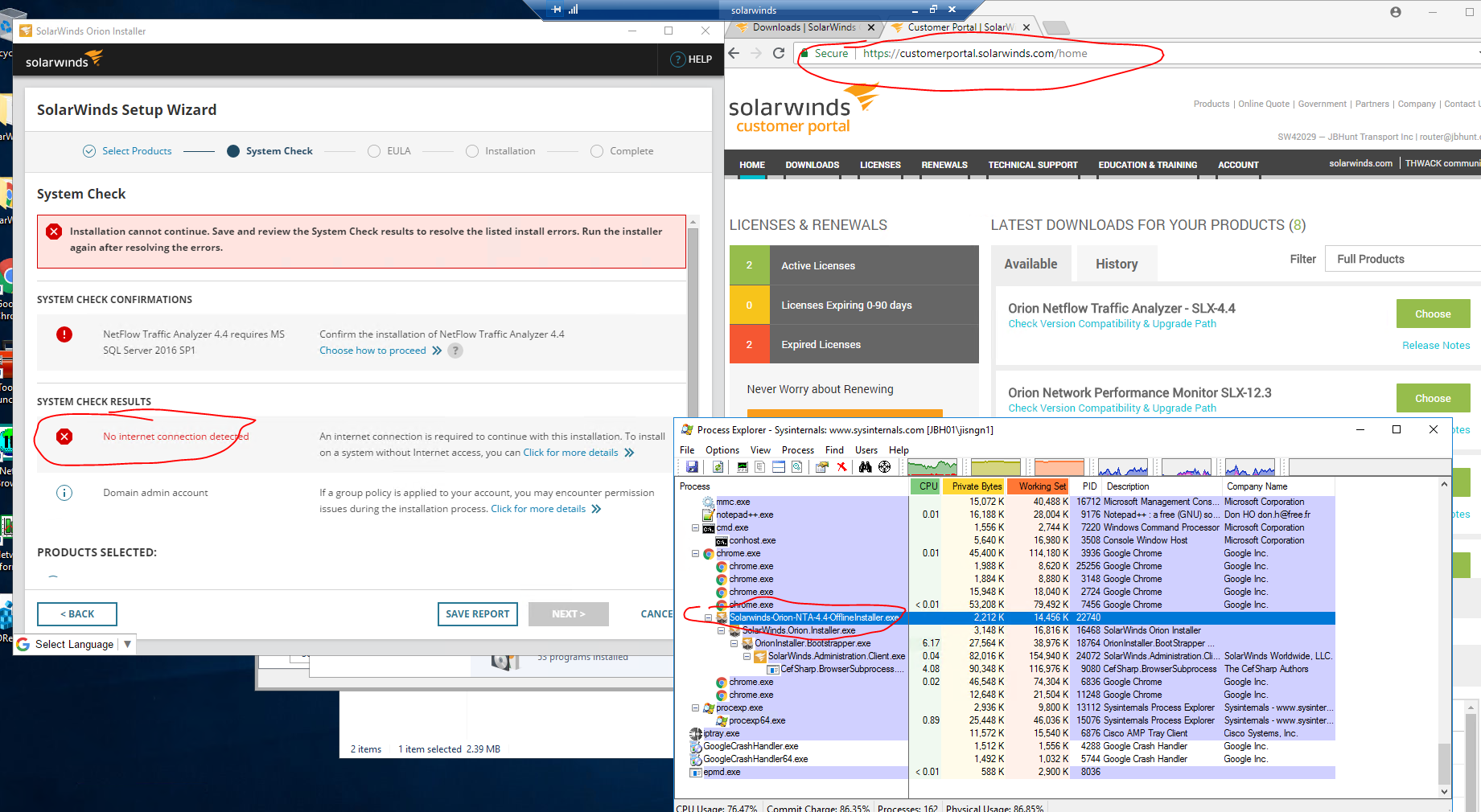
Task: Open the Select Language dropdown
Action: click(75, 644)
